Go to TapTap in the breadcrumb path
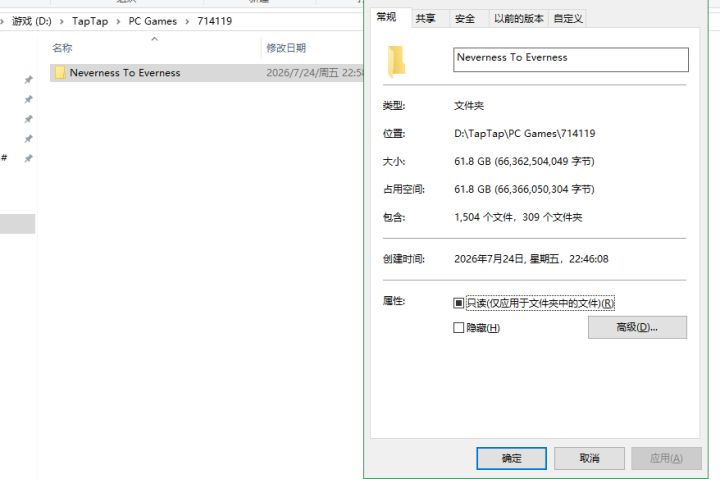 tap(90, 21)
